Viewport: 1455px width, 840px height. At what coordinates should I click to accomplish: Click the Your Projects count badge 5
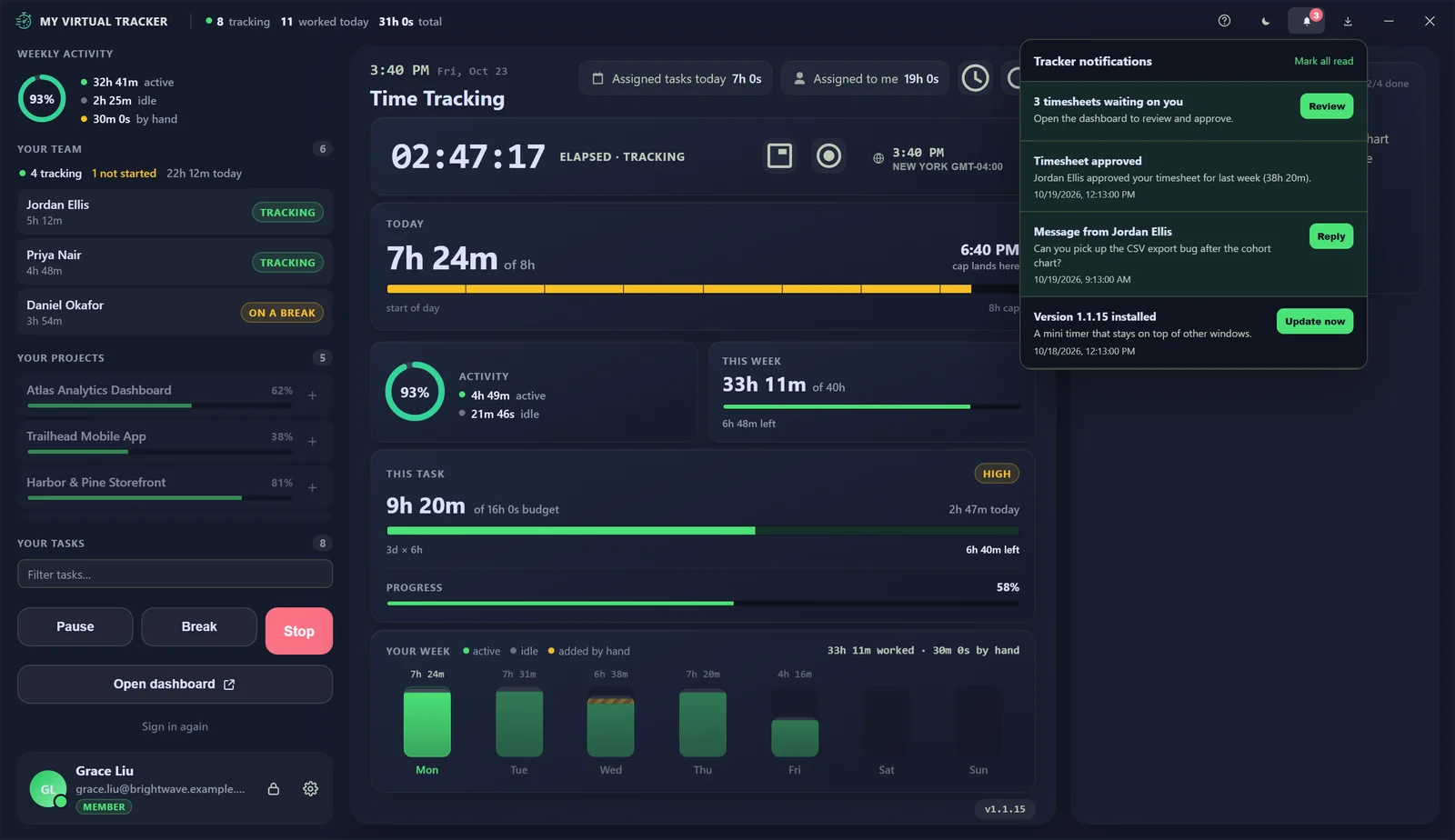click(x=323, y=358)
